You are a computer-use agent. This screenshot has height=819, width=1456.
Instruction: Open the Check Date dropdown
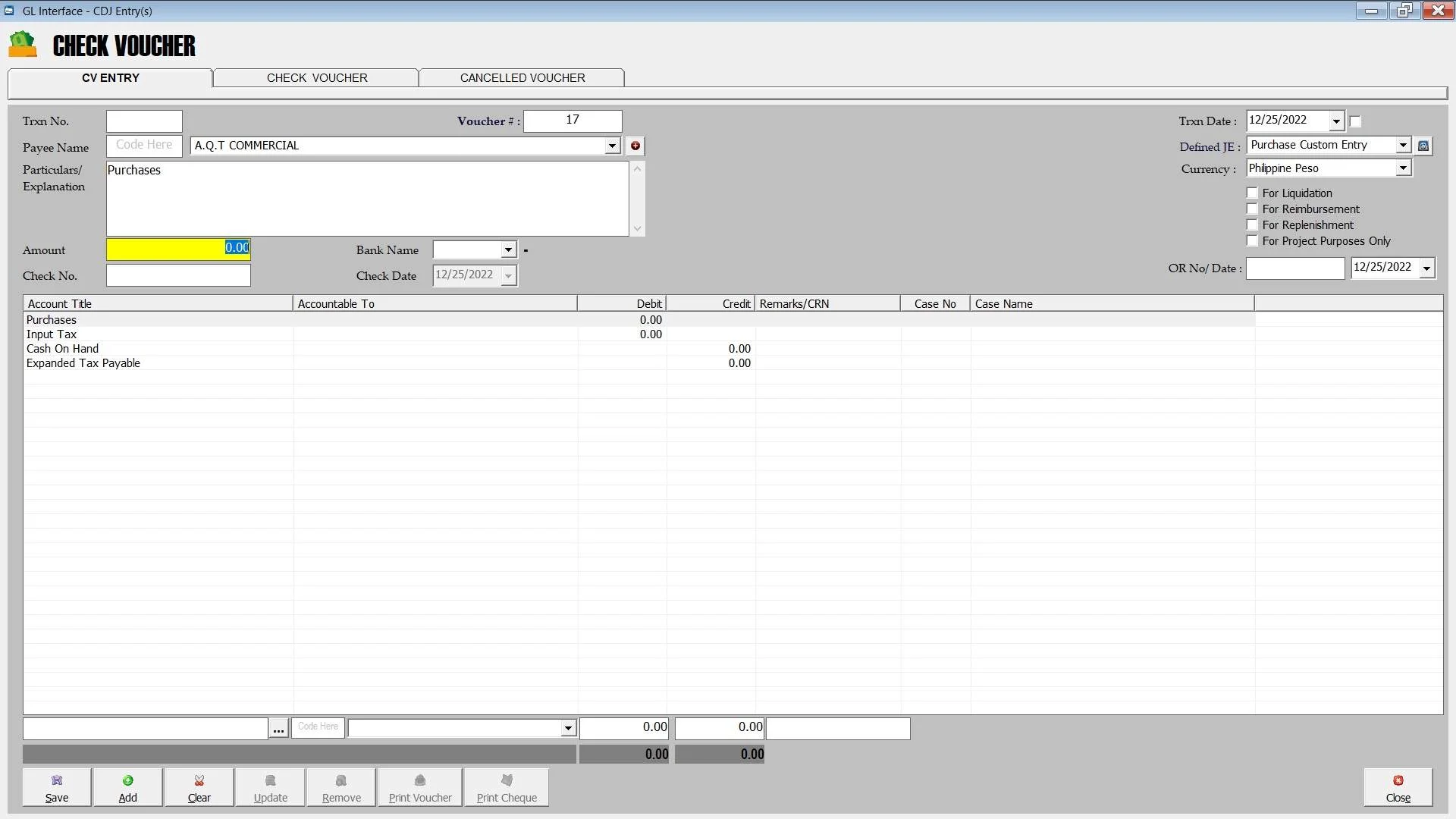508,275
